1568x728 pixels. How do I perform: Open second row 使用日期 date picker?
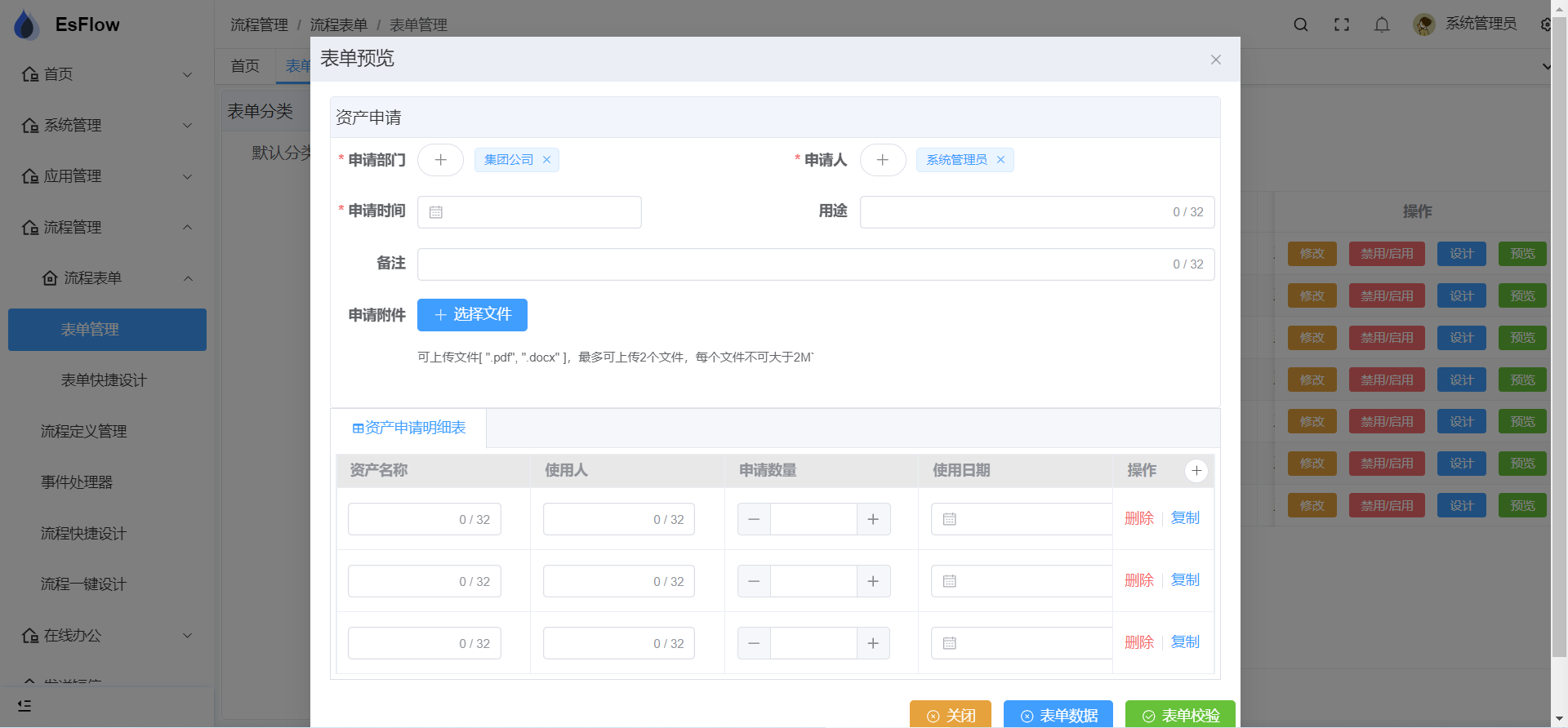(x=1022, y=581)
